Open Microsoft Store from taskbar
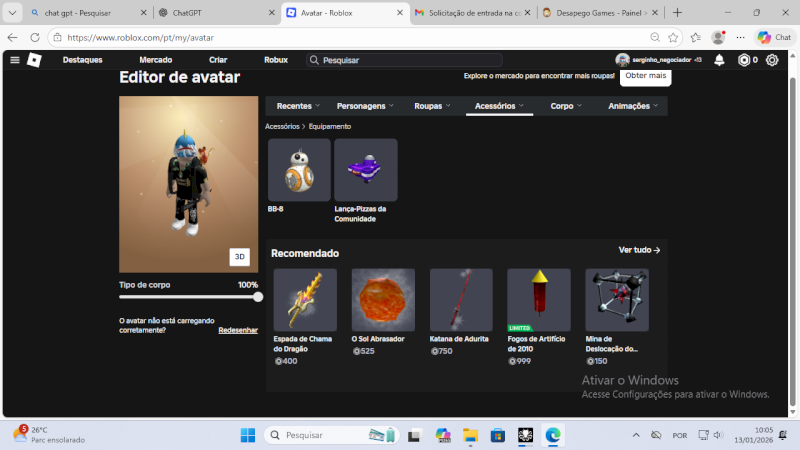The width and height of the screenshot is (800, 450). coord(498,435)
